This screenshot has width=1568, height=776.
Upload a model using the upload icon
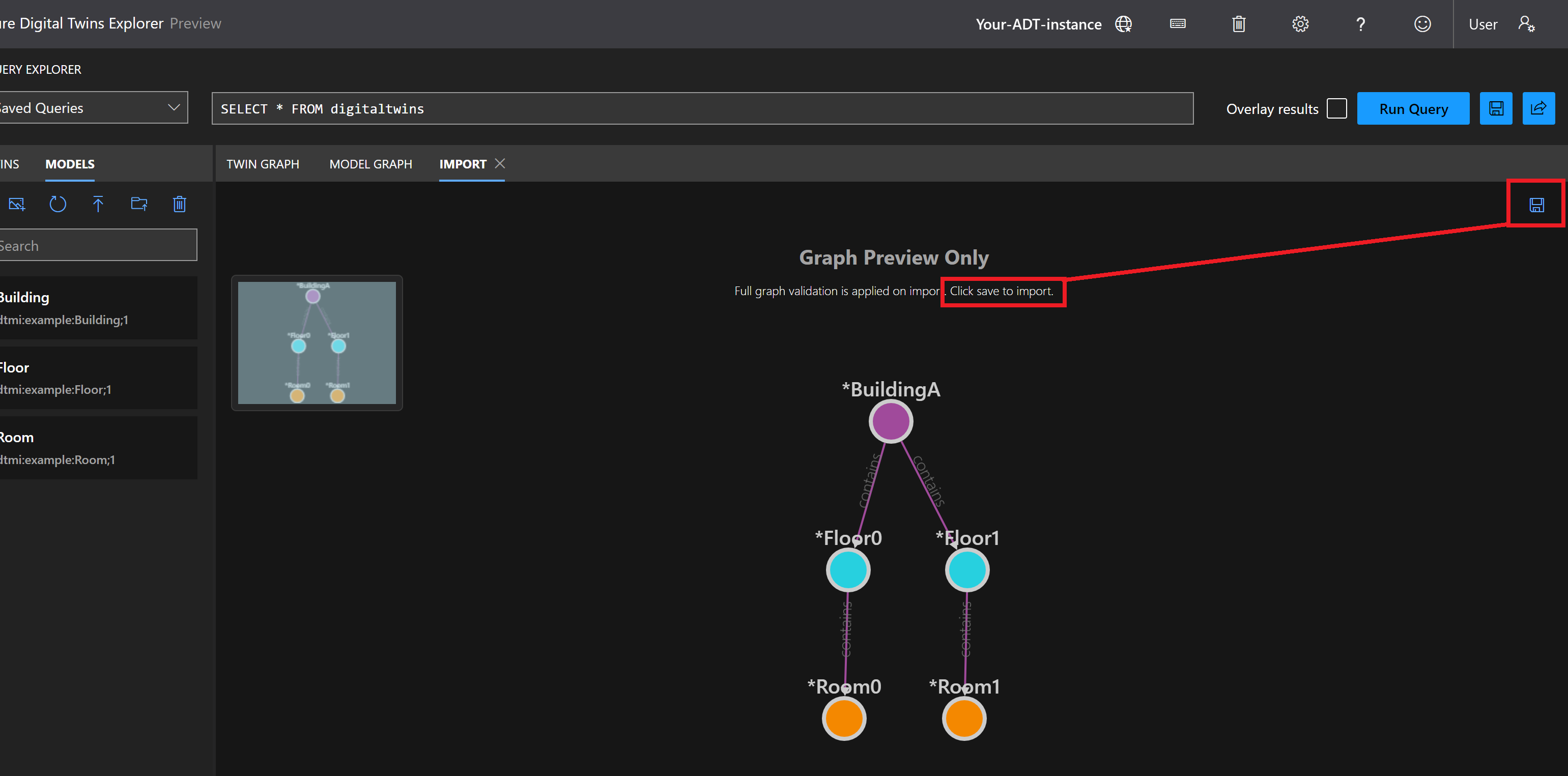pyautogui.click(x=98, y=204)
